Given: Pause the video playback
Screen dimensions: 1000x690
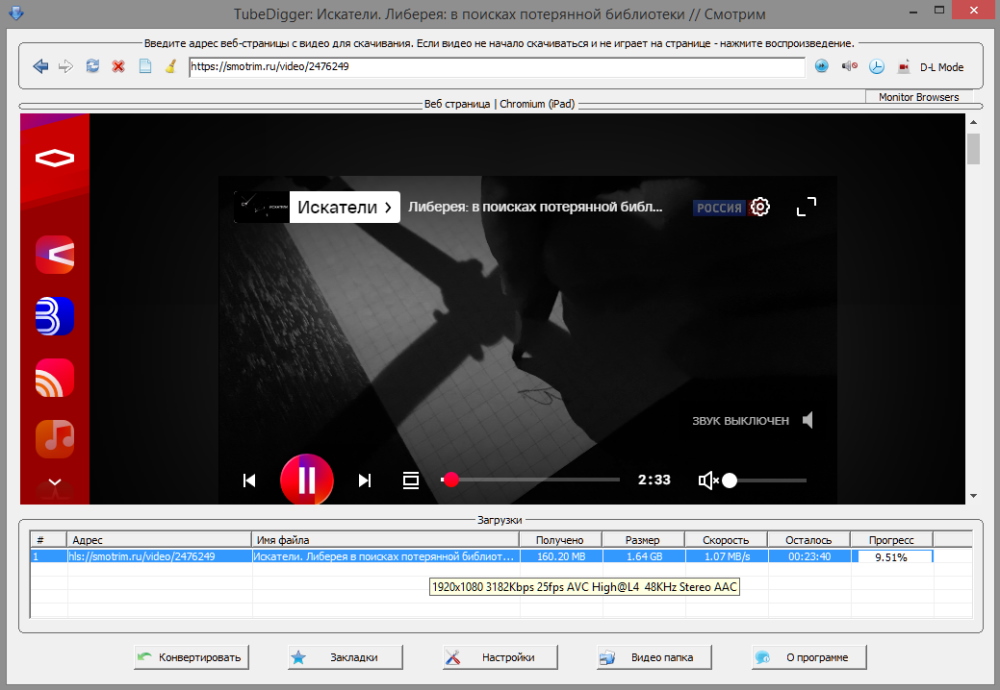Looking at the screenshot, I should 307,480.
